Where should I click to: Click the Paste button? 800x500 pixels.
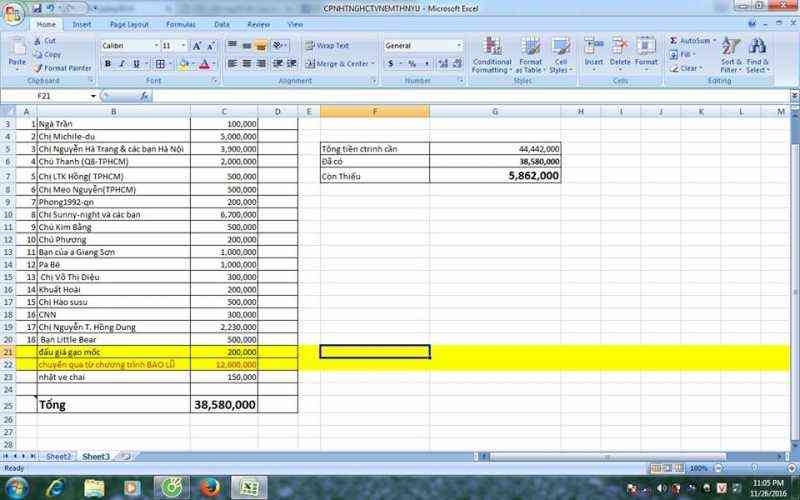click(17, 52)
